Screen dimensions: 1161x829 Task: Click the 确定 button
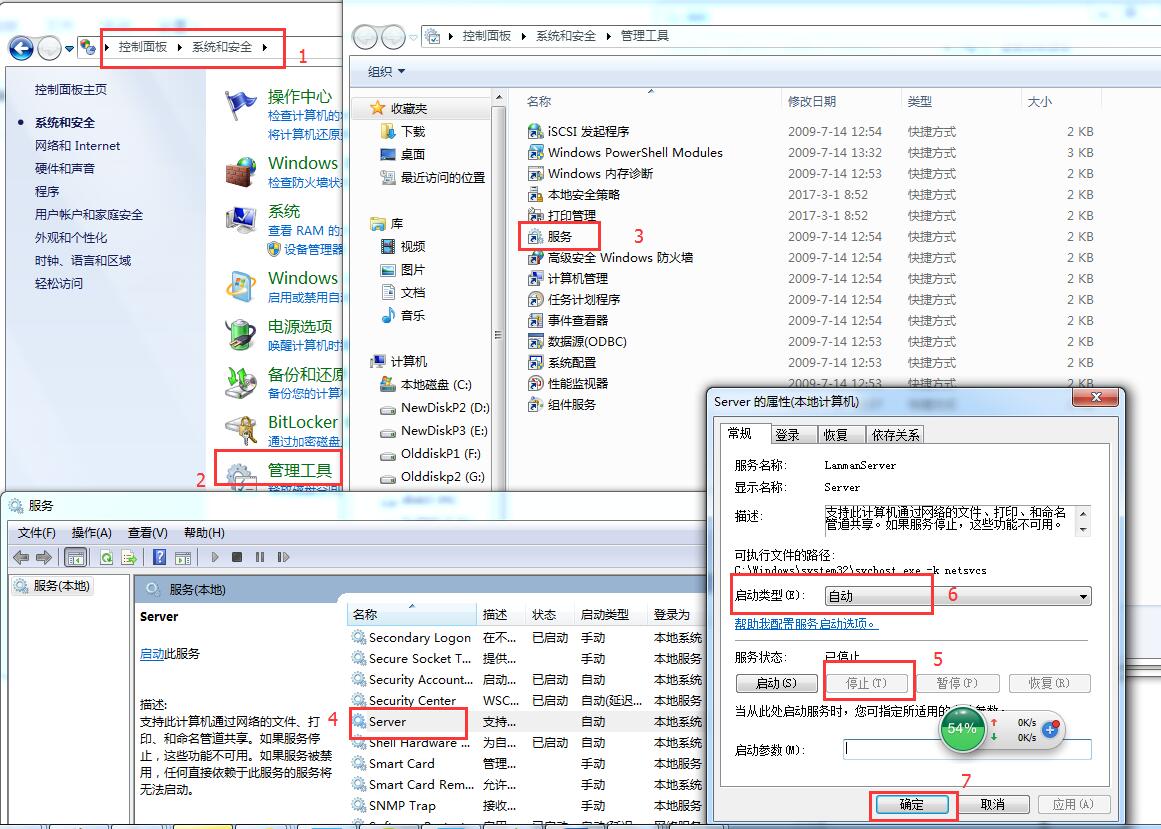[x=911, y=805]
